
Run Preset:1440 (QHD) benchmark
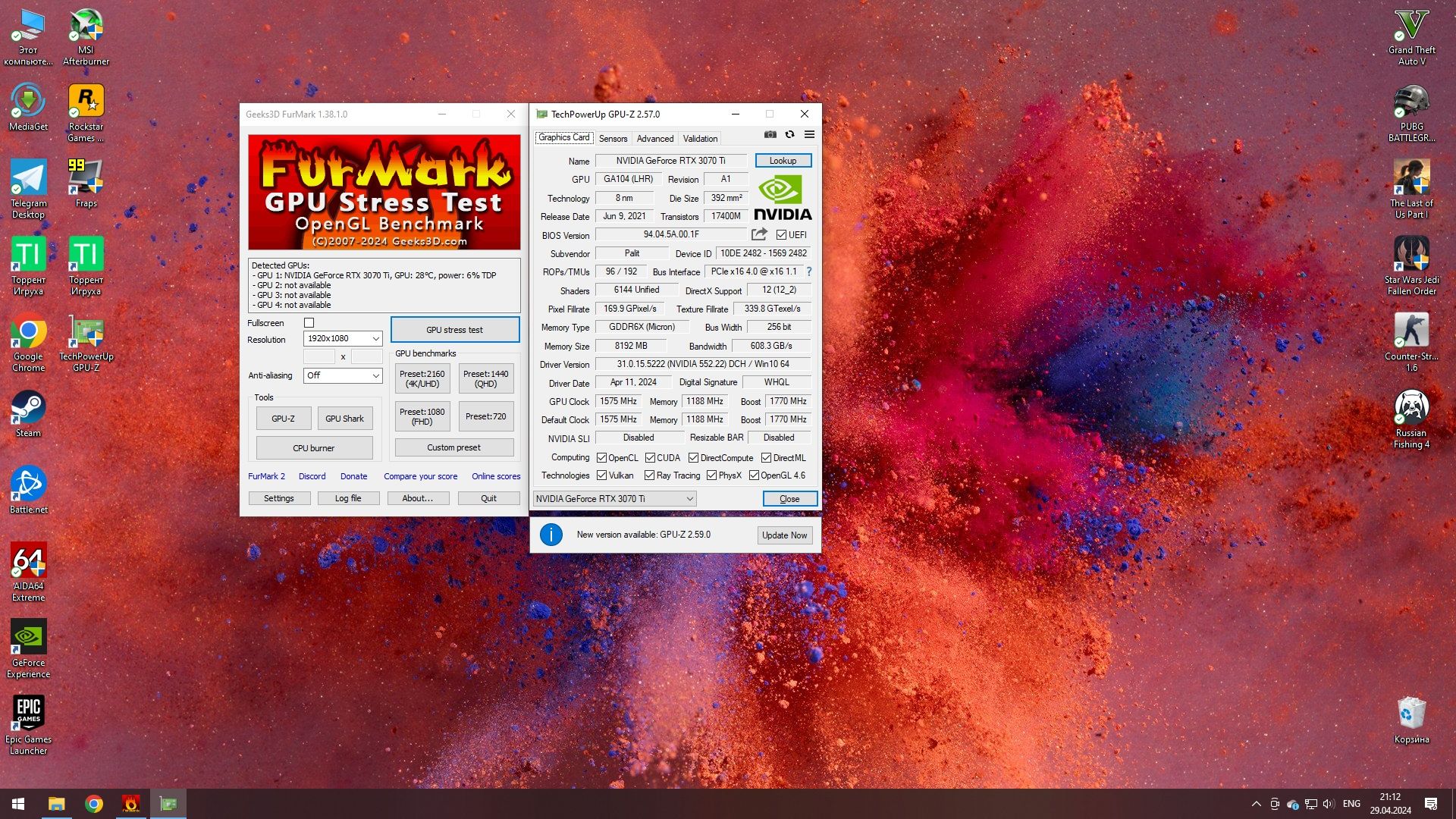click(x=486, y=378)
